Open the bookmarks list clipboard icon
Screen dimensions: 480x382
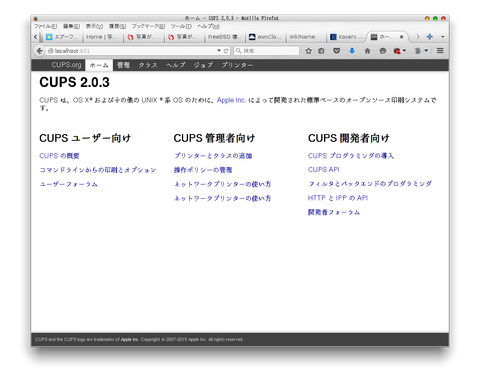coord(321,51)
